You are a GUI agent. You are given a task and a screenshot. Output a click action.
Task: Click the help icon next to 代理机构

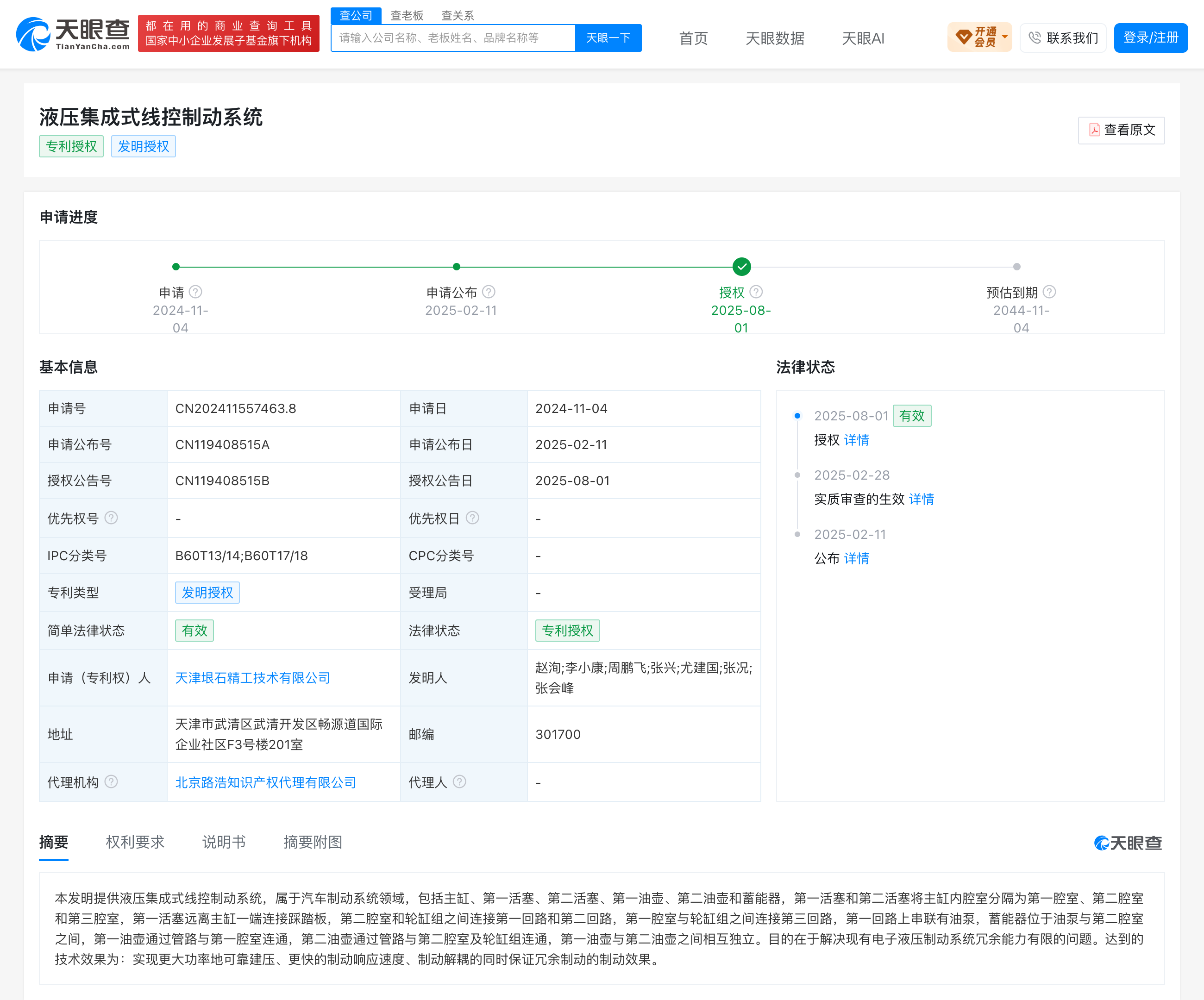point(111,781)
